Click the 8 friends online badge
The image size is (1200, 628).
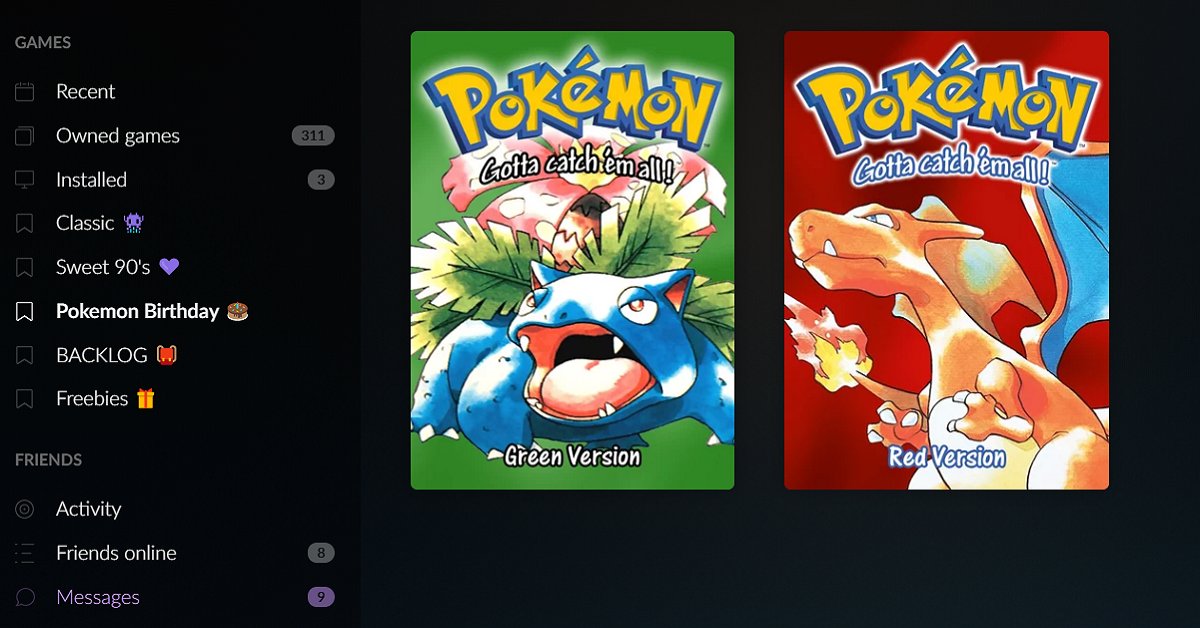[x=321, y=553]
